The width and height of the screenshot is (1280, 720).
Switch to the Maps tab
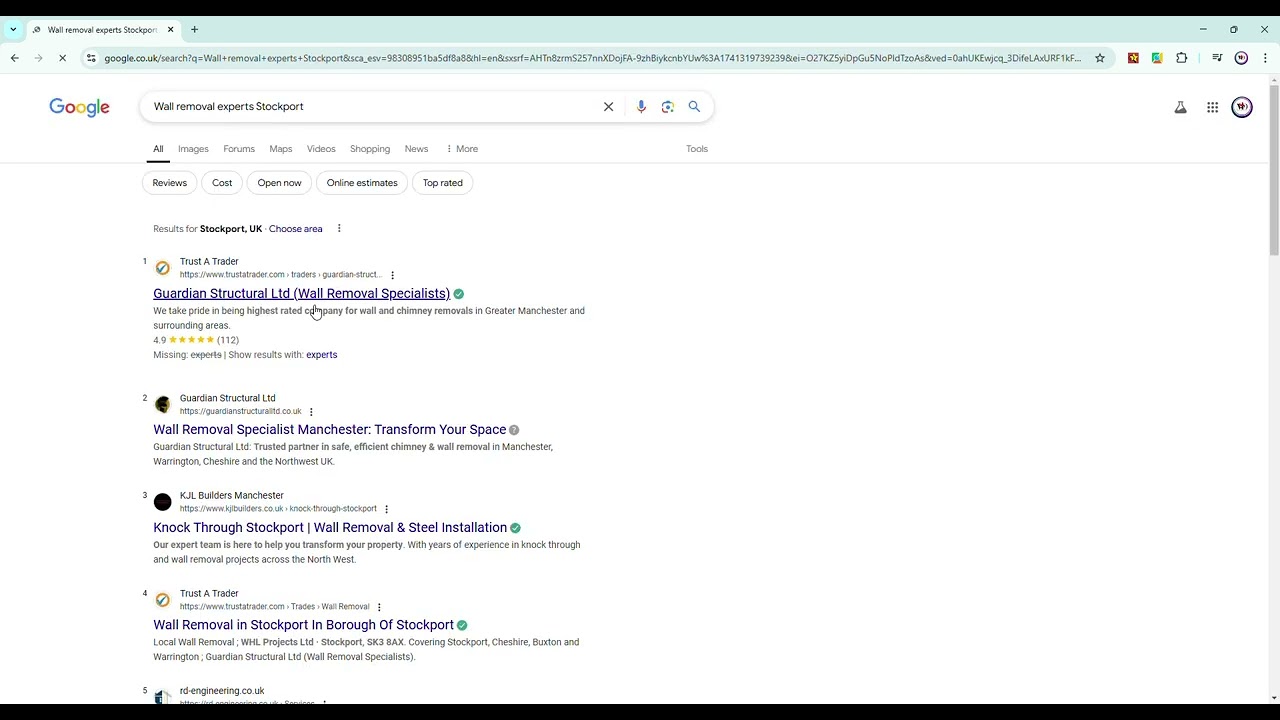281,149
